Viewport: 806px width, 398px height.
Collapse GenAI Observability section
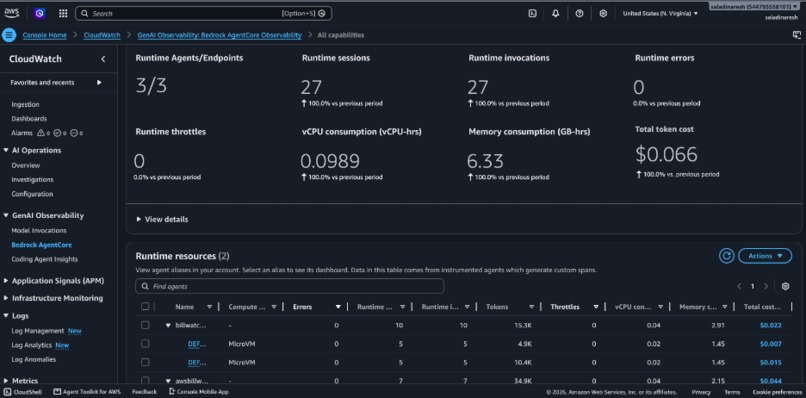[x=6, y=215]
